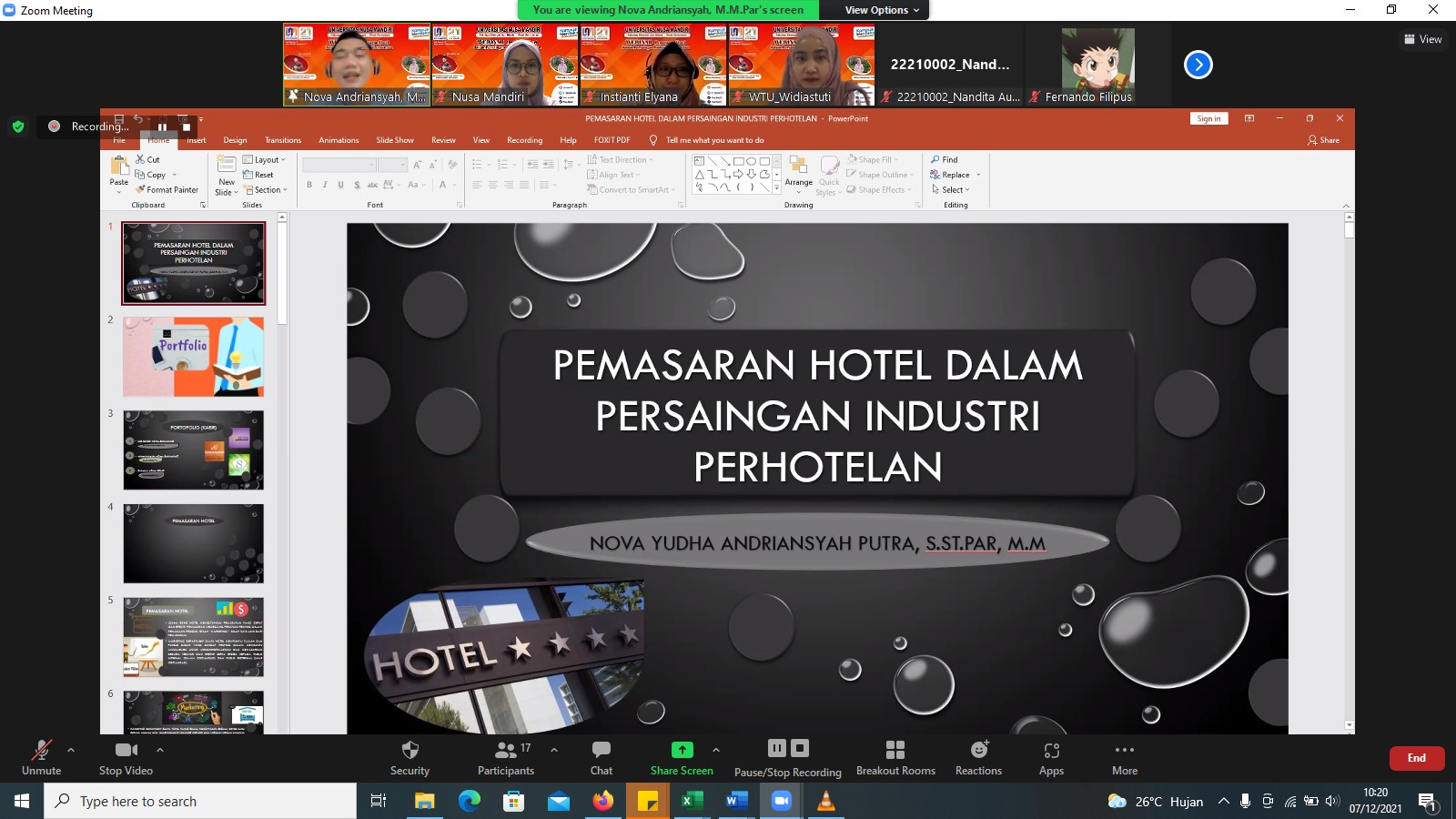This screenshot has width=1456, height=819.
Task: Change the Zoom View layout
Action: pos(1423,39)
